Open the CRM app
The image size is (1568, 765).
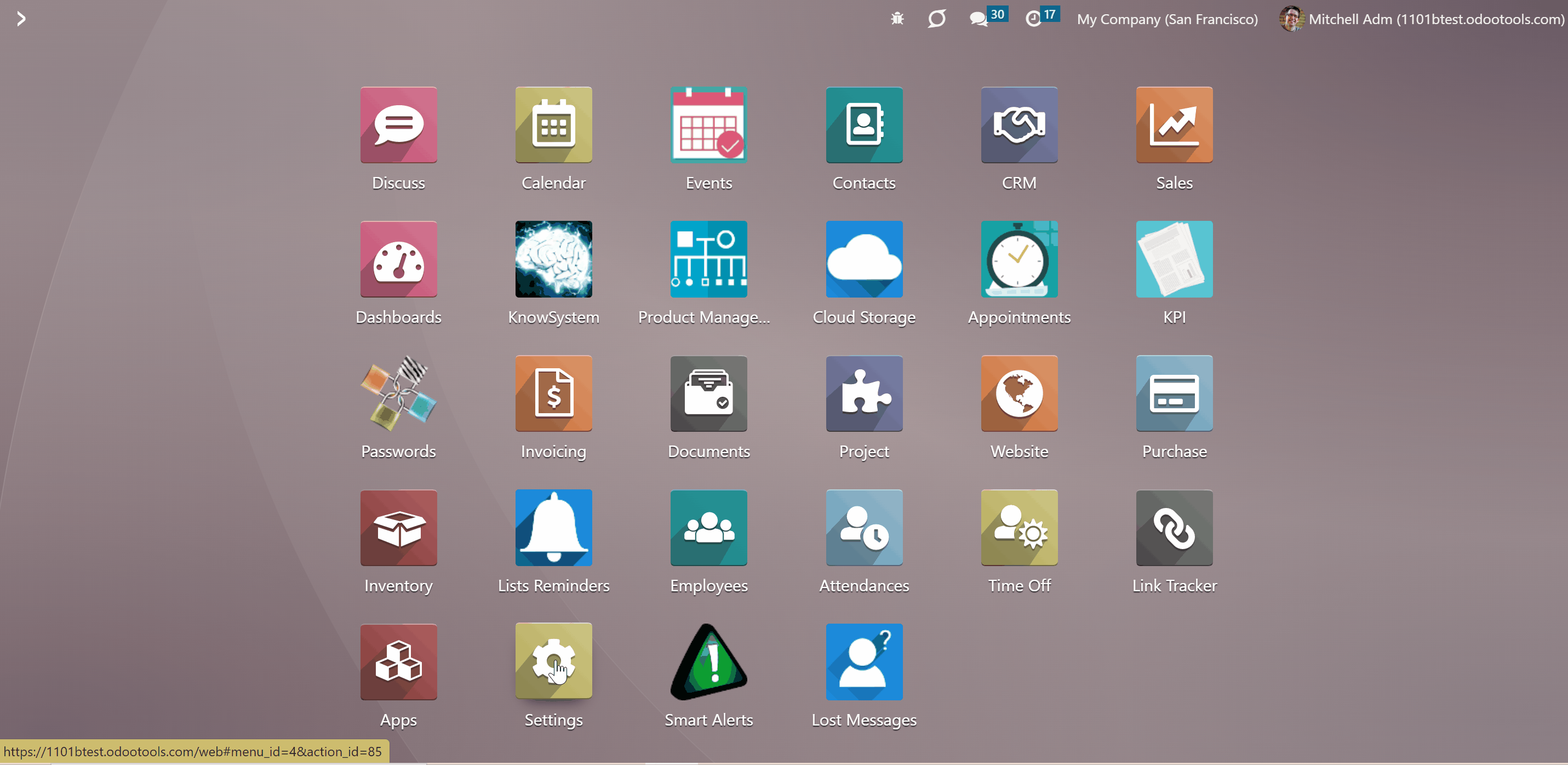pyautogui.click(x=1020, y=125)
